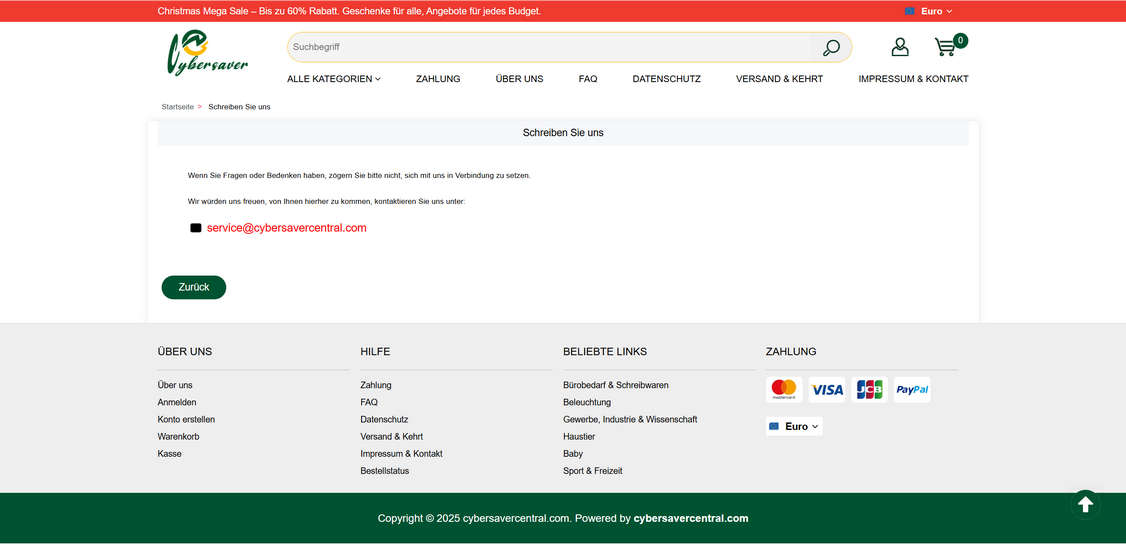1126x545 pixels.
Task: Click the Schreiben Sie uns breadcrumb text
Action: [239, 107]
